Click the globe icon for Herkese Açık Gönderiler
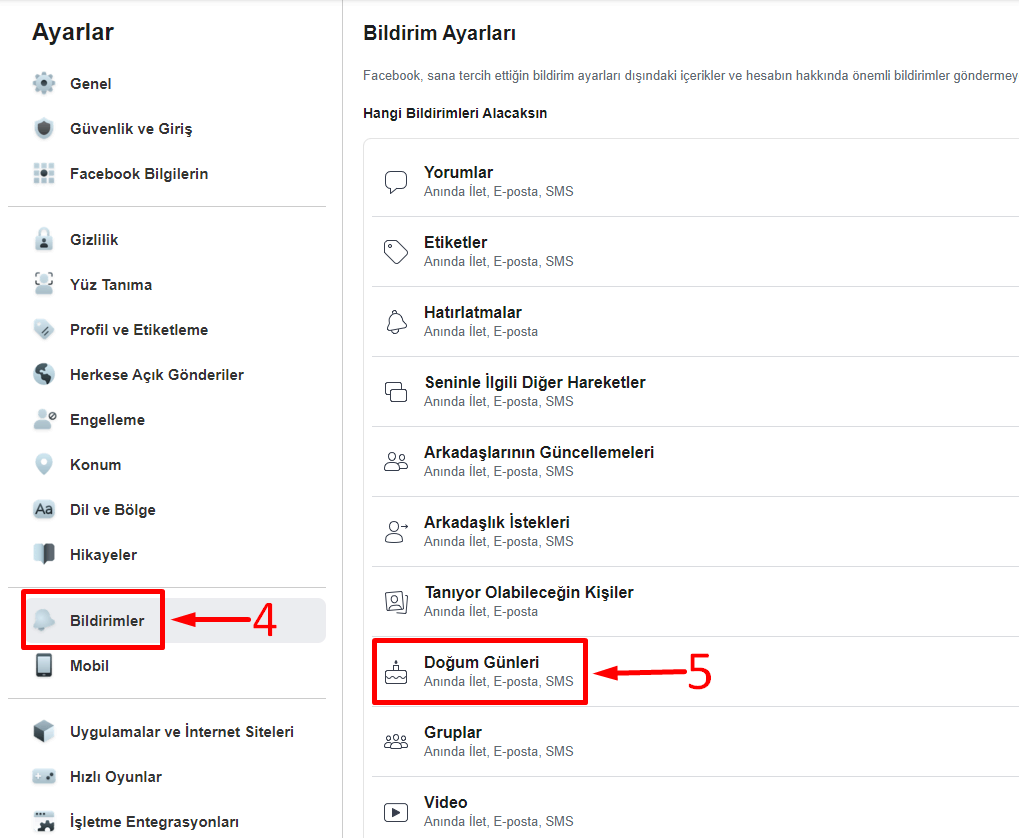Image resolution: width=1019 pixels, height=838 pixels. tap(44, 375)
